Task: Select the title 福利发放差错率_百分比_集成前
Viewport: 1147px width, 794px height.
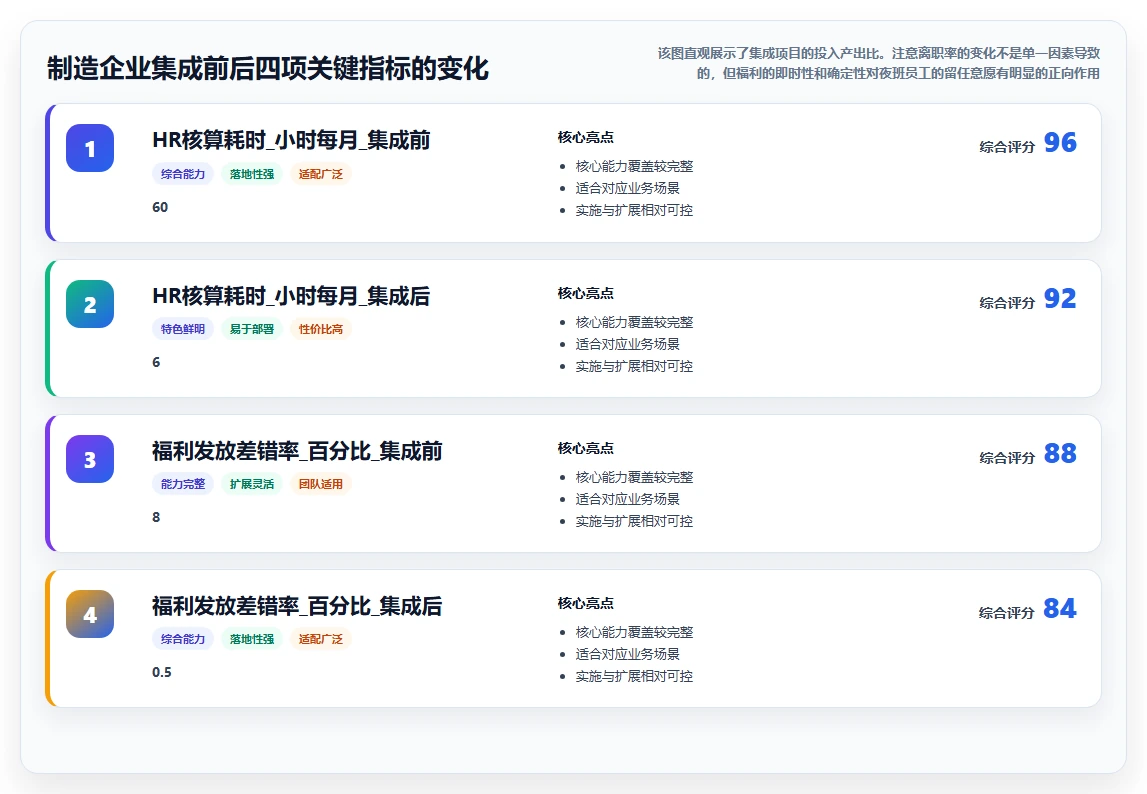Action: click(x=297, y=451)
